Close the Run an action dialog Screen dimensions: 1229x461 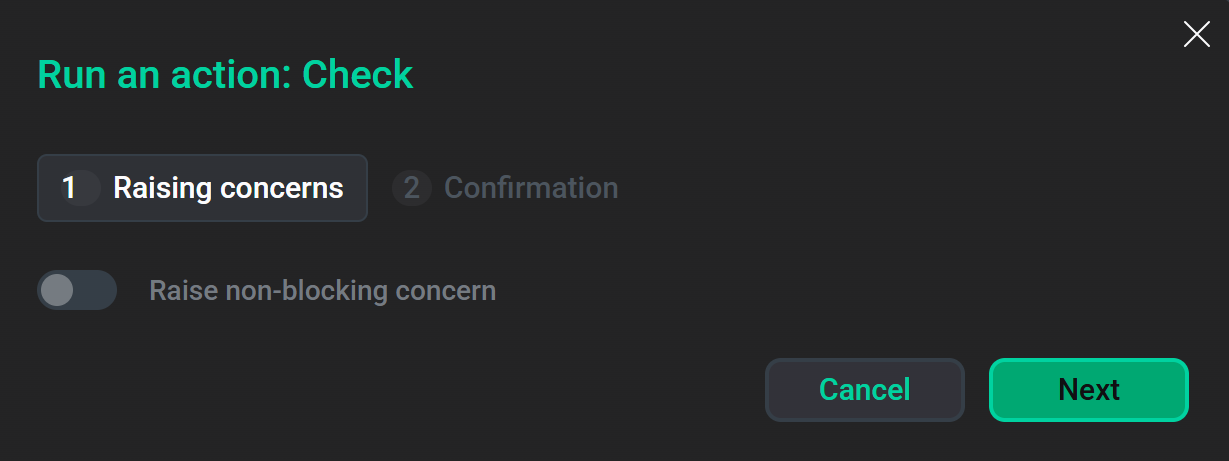[1196, 35]
